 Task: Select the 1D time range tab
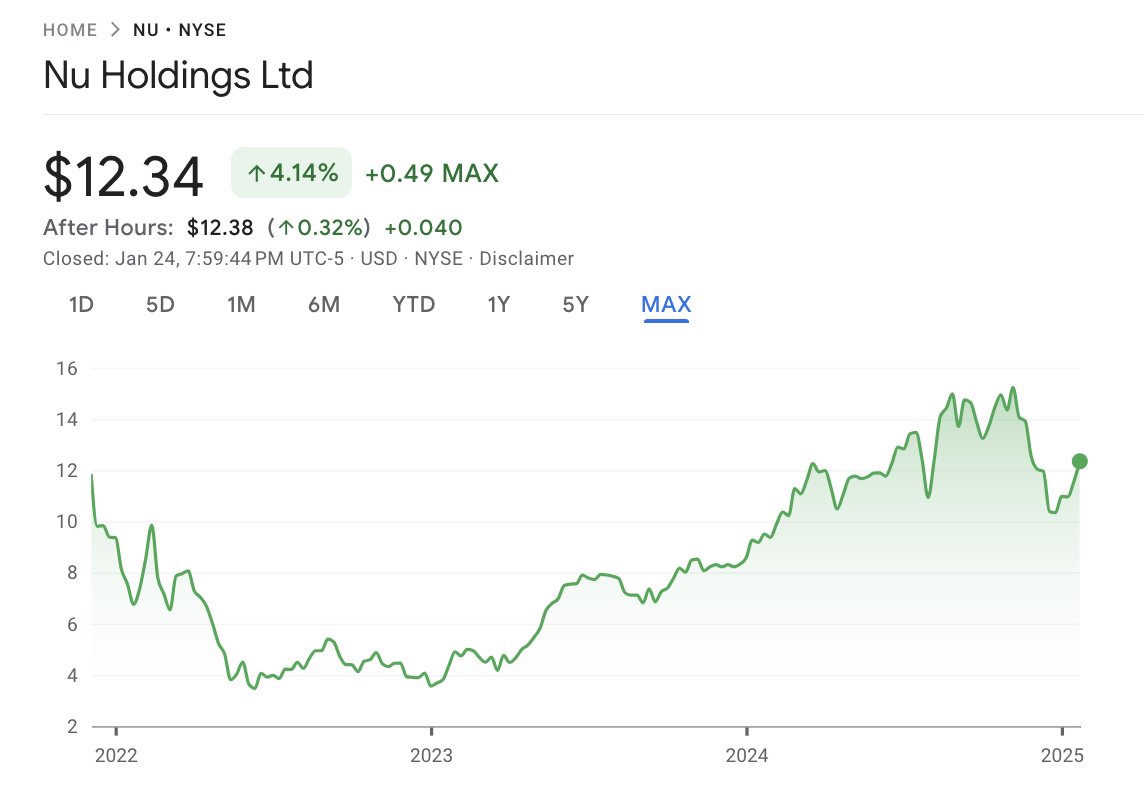pyautogui.click(x=81, y=304)
